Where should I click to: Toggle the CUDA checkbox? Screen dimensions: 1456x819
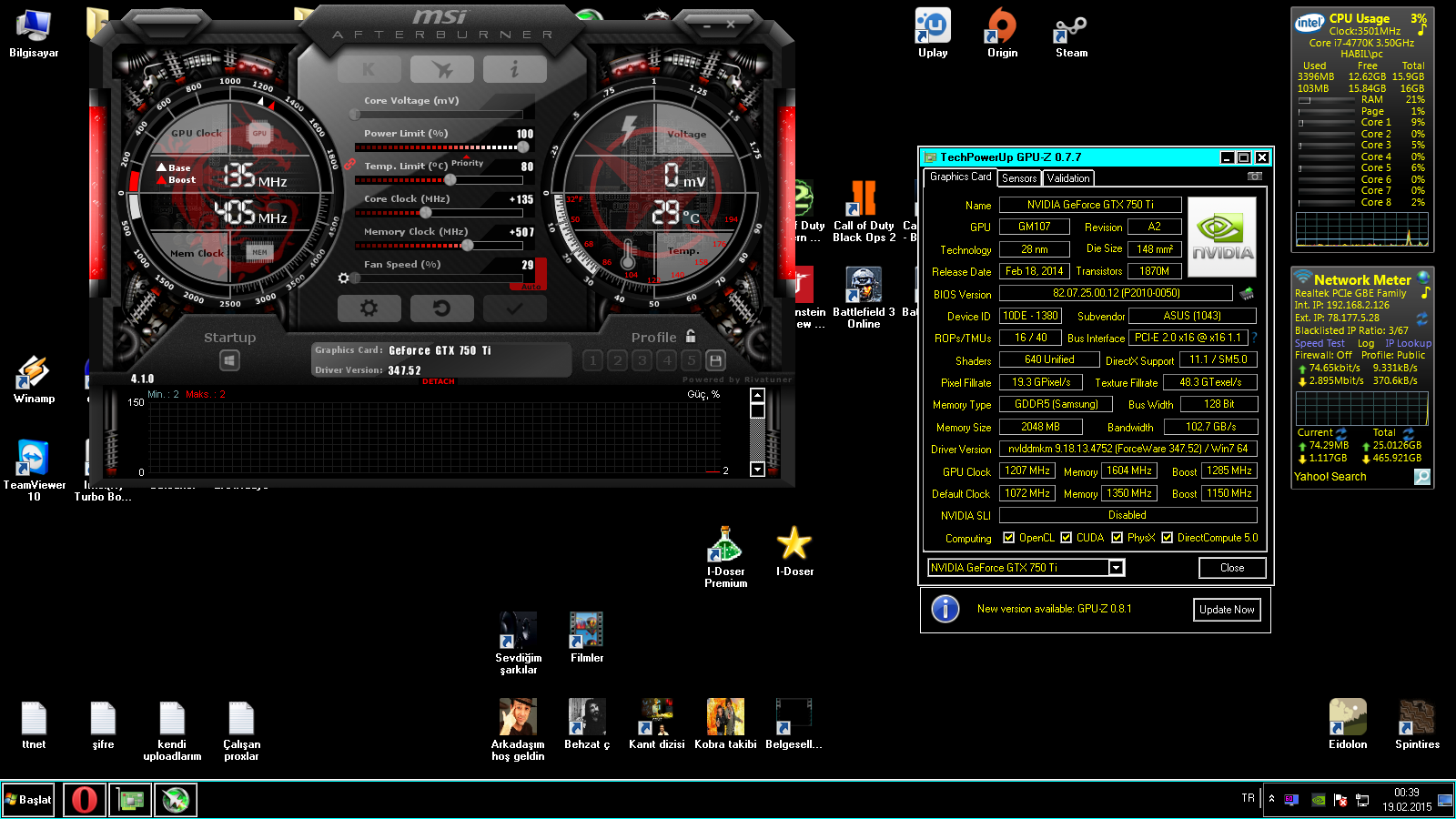pyautogui.click(x=1066, y=538)
